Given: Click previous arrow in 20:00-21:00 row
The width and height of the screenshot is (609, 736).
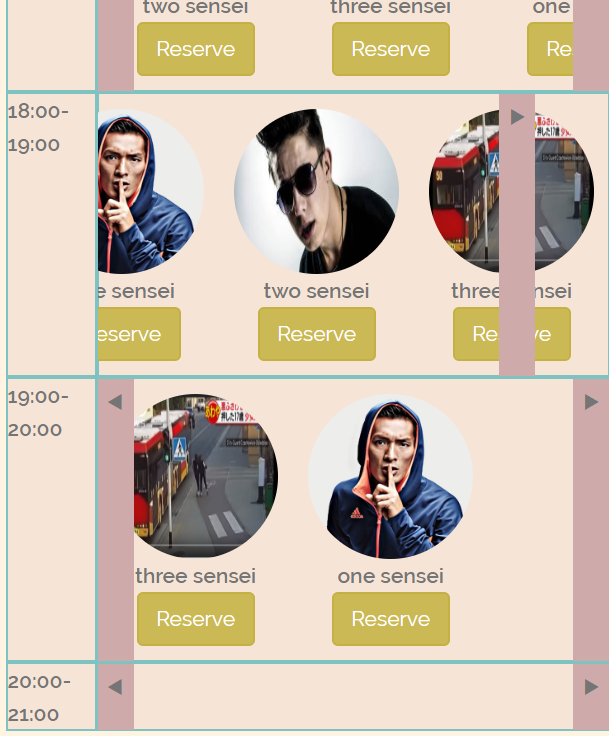Looking at the screenshot, I should click(115, 687).
